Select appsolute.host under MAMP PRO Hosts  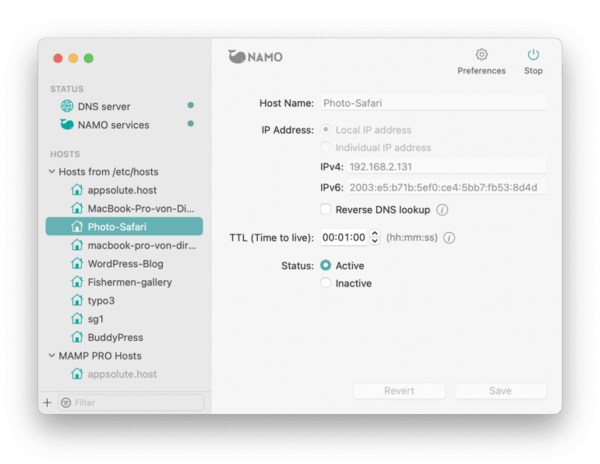[124, 374]
